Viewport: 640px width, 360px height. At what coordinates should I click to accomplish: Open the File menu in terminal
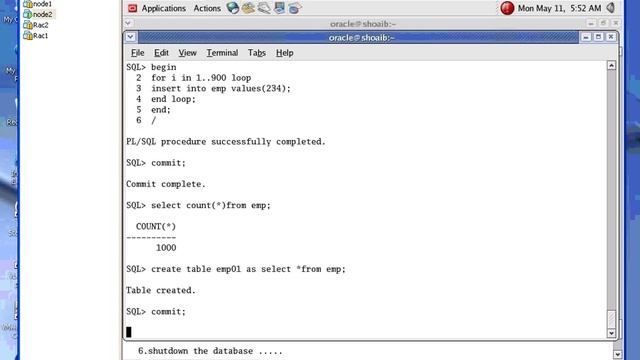tap(138, 53)
